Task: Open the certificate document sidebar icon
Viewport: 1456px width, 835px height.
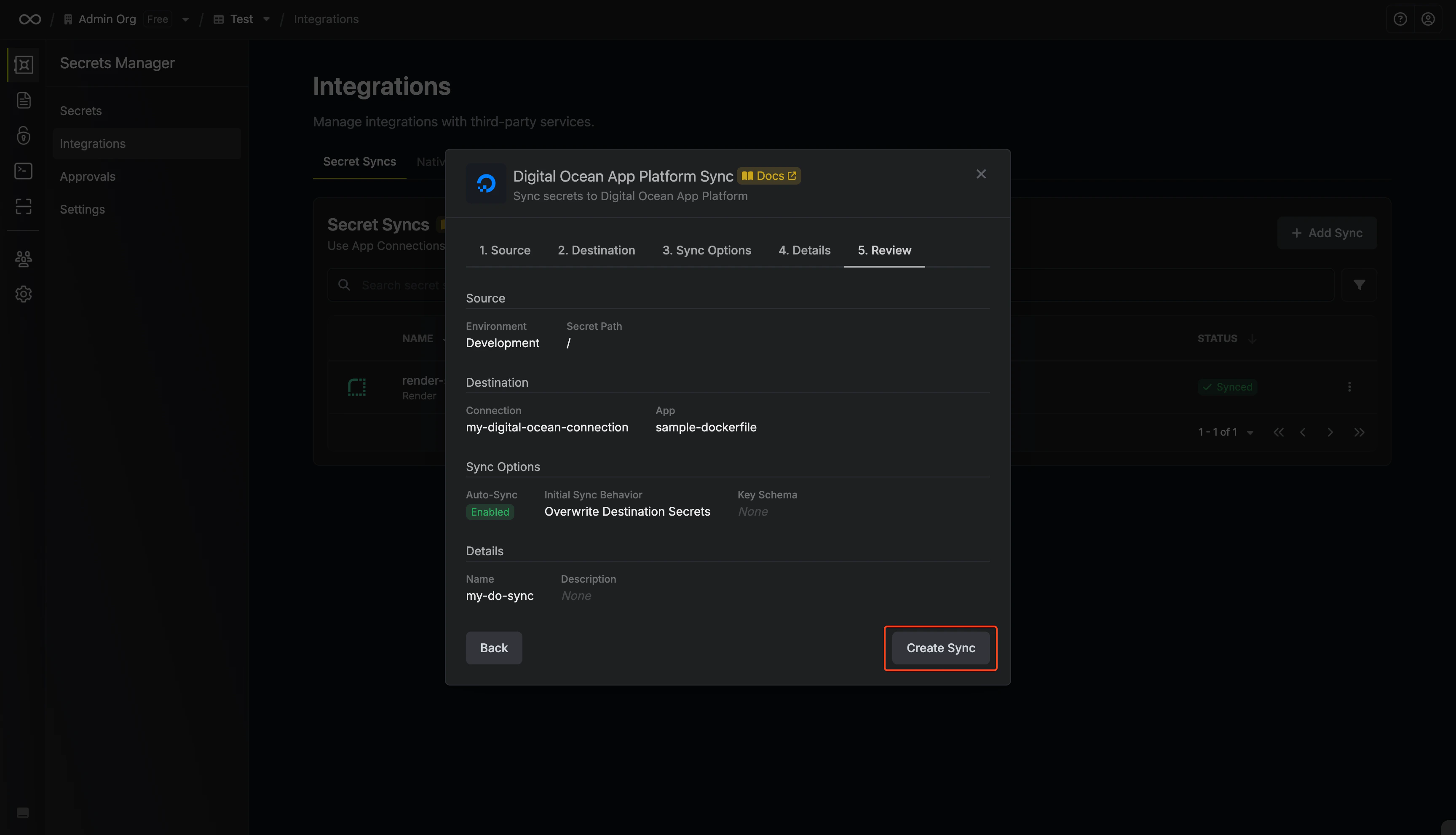Action: (x=24, y=100)
